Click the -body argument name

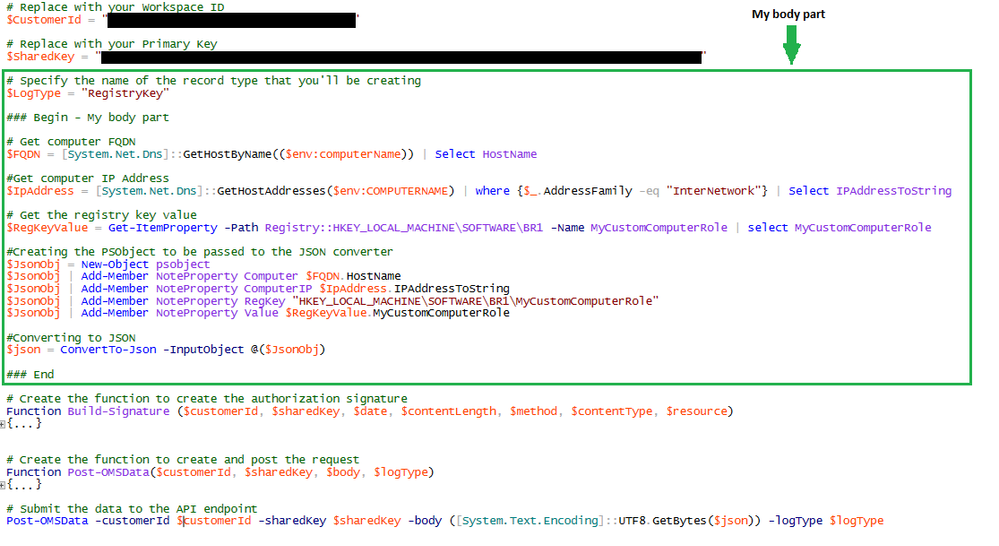[424, 521]
